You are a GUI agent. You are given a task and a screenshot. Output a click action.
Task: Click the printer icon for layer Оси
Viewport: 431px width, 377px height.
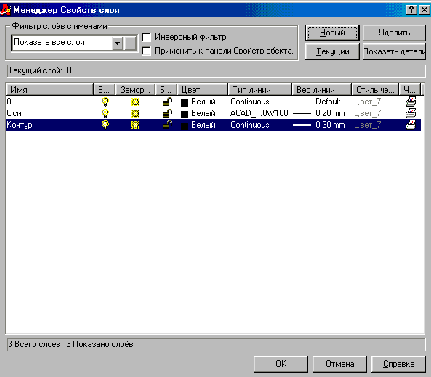(411, 113)
